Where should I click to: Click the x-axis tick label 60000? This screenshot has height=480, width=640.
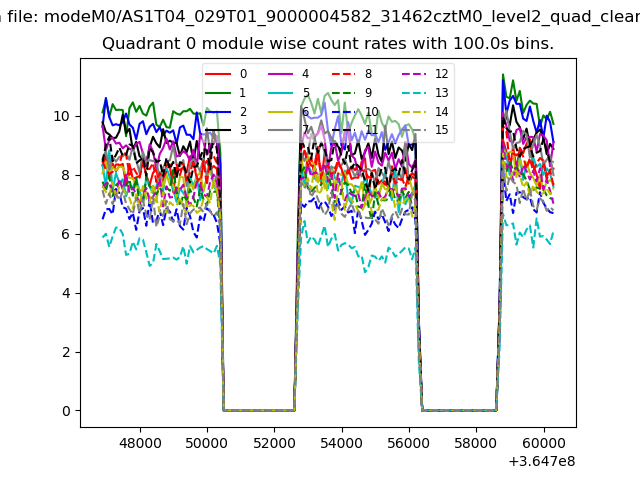pyautogui.click(x=545, y=443)
